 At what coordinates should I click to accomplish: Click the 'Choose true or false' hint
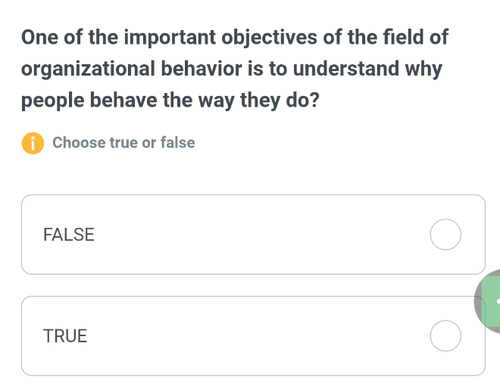pyautogui.click(x=124, y=143)
